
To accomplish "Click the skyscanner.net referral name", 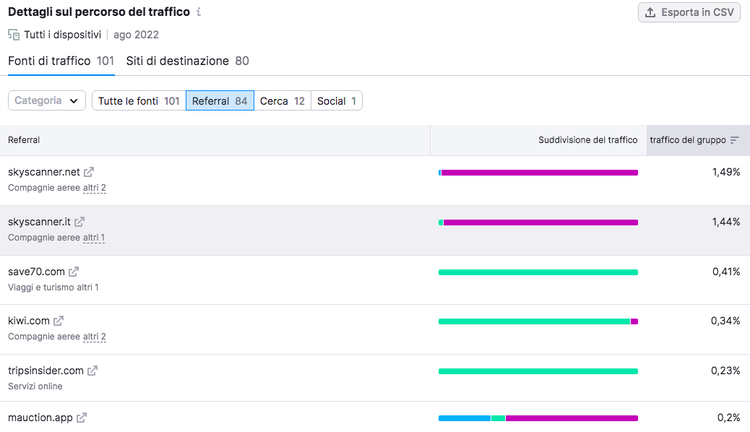I will [x=44, y=172].
